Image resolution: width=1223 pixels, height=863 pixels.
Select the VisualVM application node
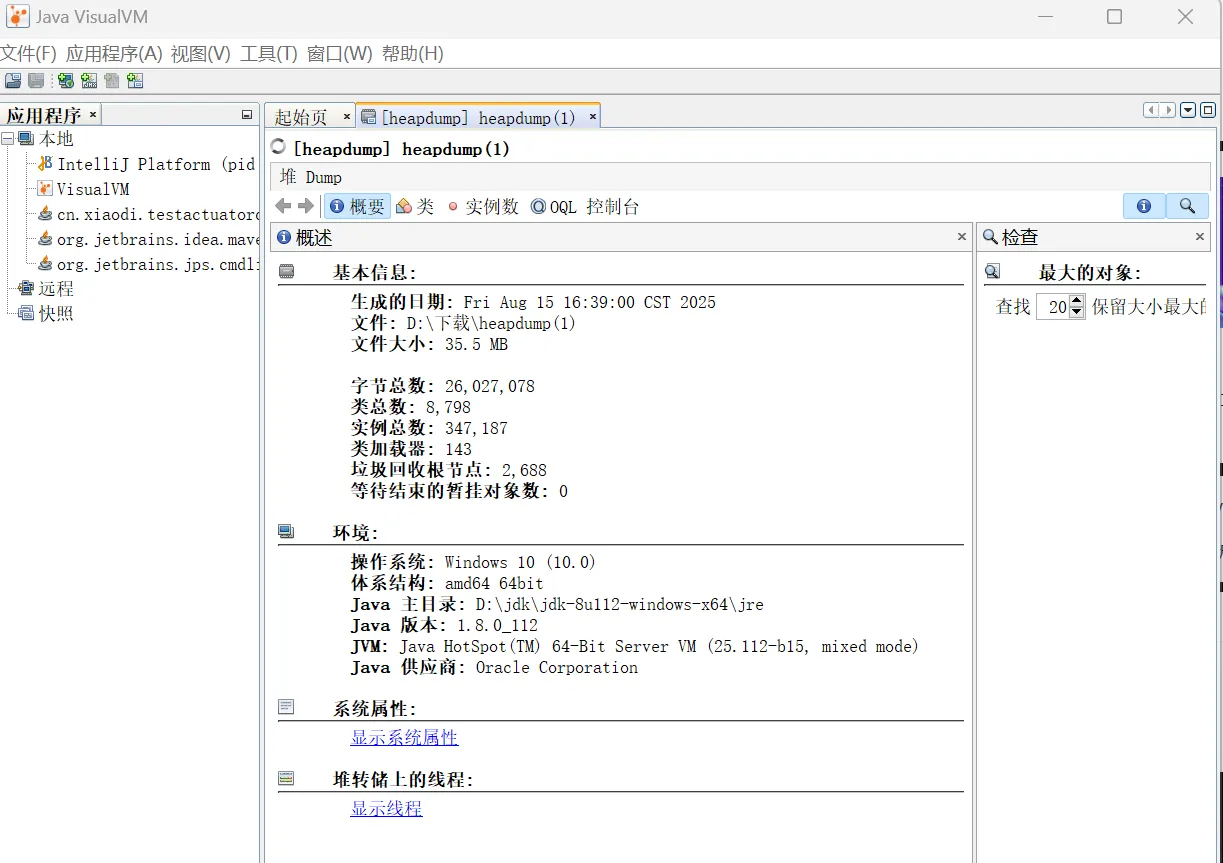92,189
